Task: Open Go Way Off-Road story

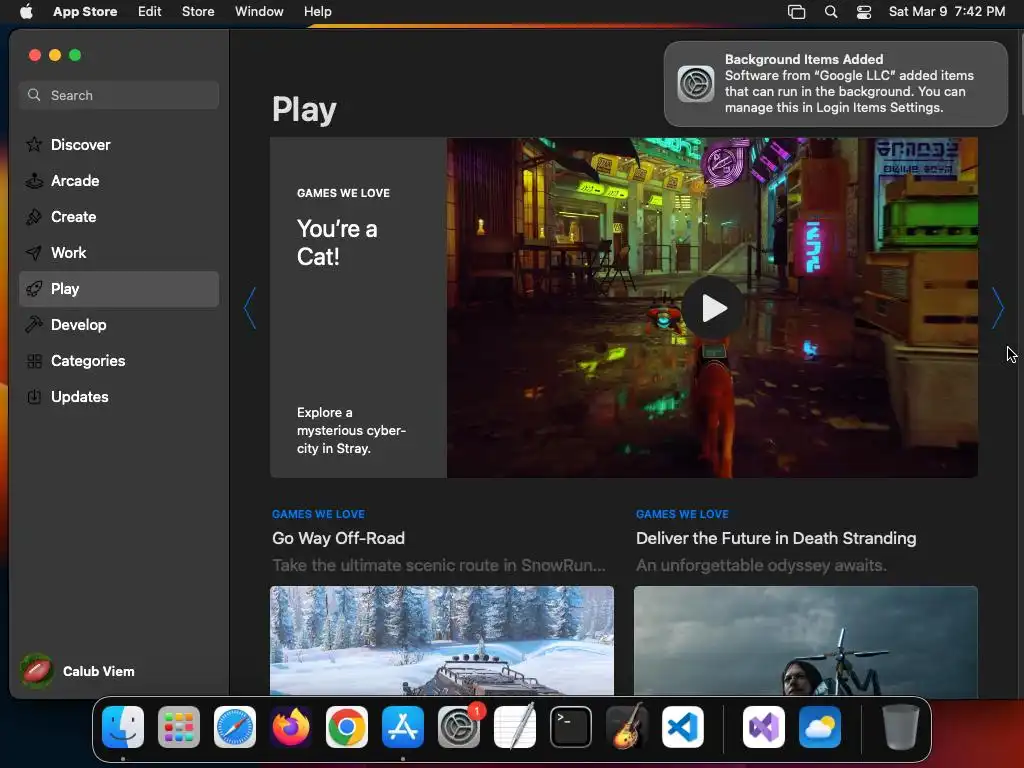Action: click(x=338, y=538)
